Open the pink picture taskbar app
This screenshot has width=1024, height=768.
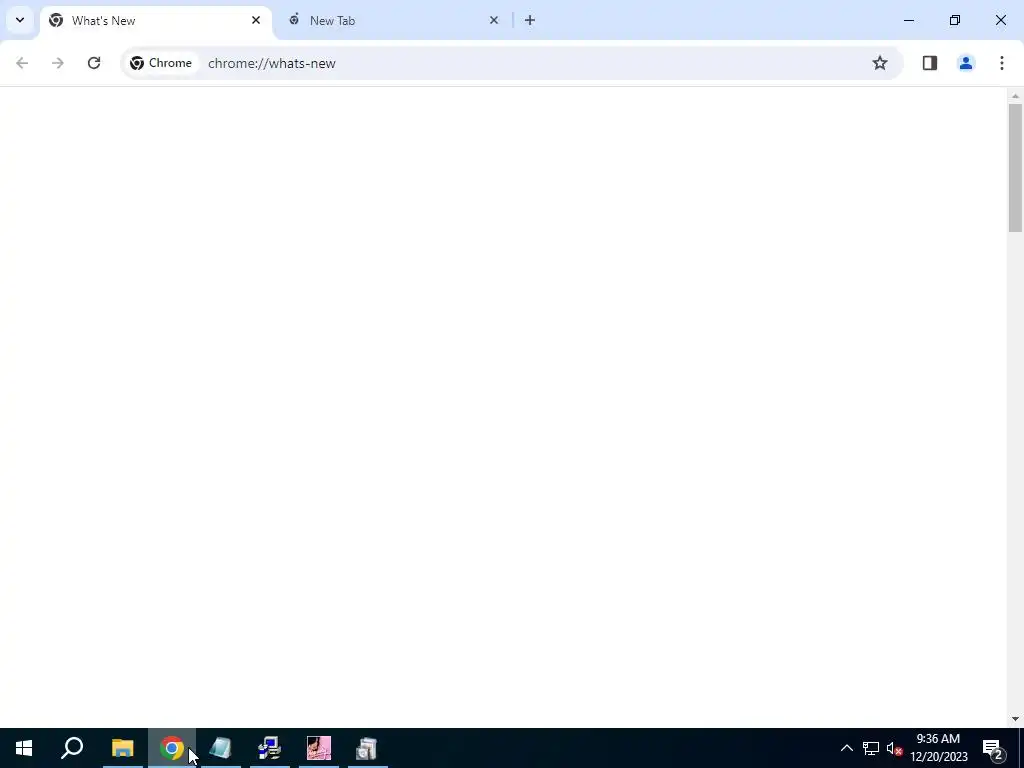pos(319,748)
